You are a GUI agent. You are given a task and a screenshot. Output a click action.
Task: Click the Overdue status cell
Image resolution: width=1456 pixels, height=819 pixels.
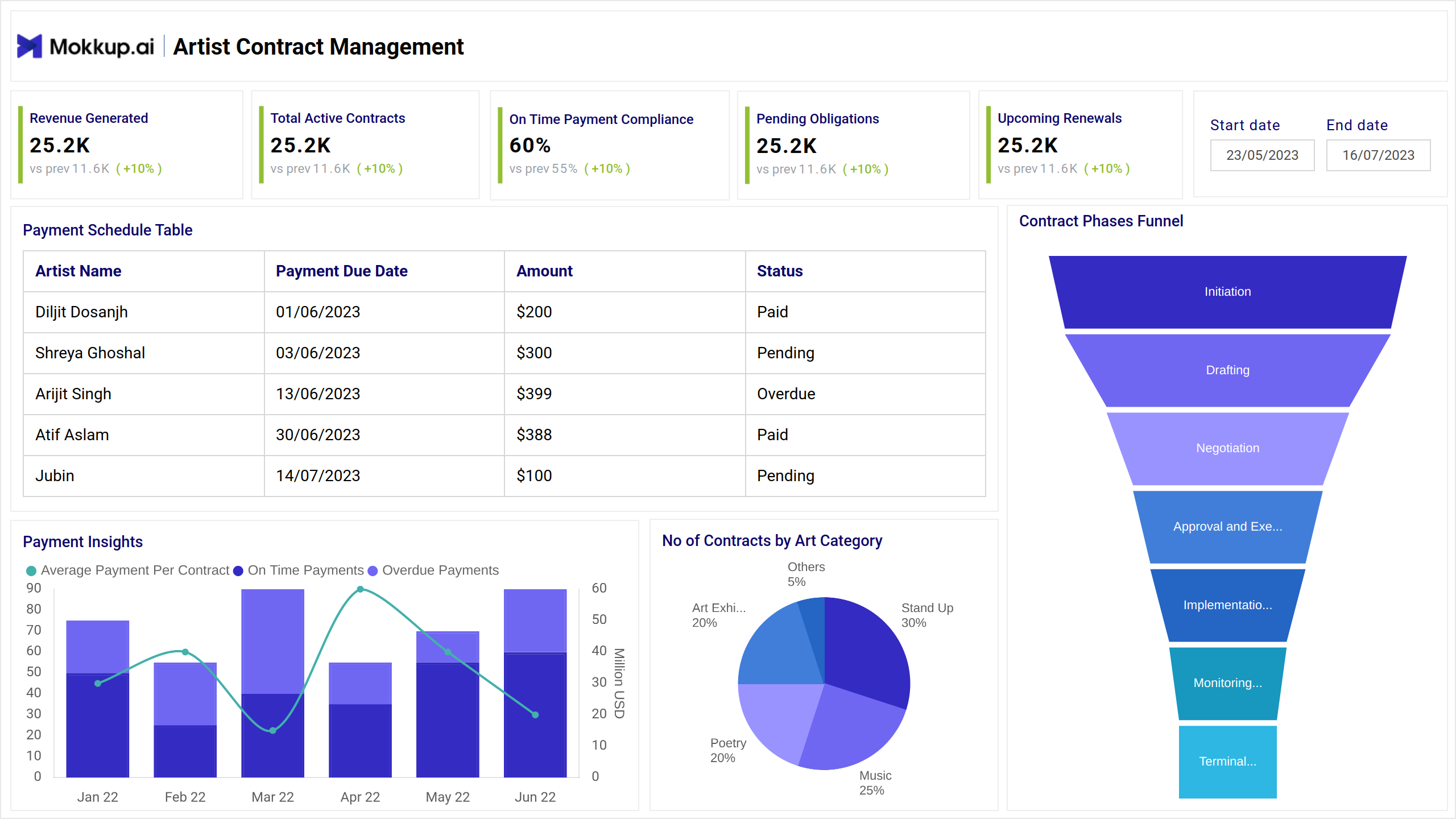point(866,394)
